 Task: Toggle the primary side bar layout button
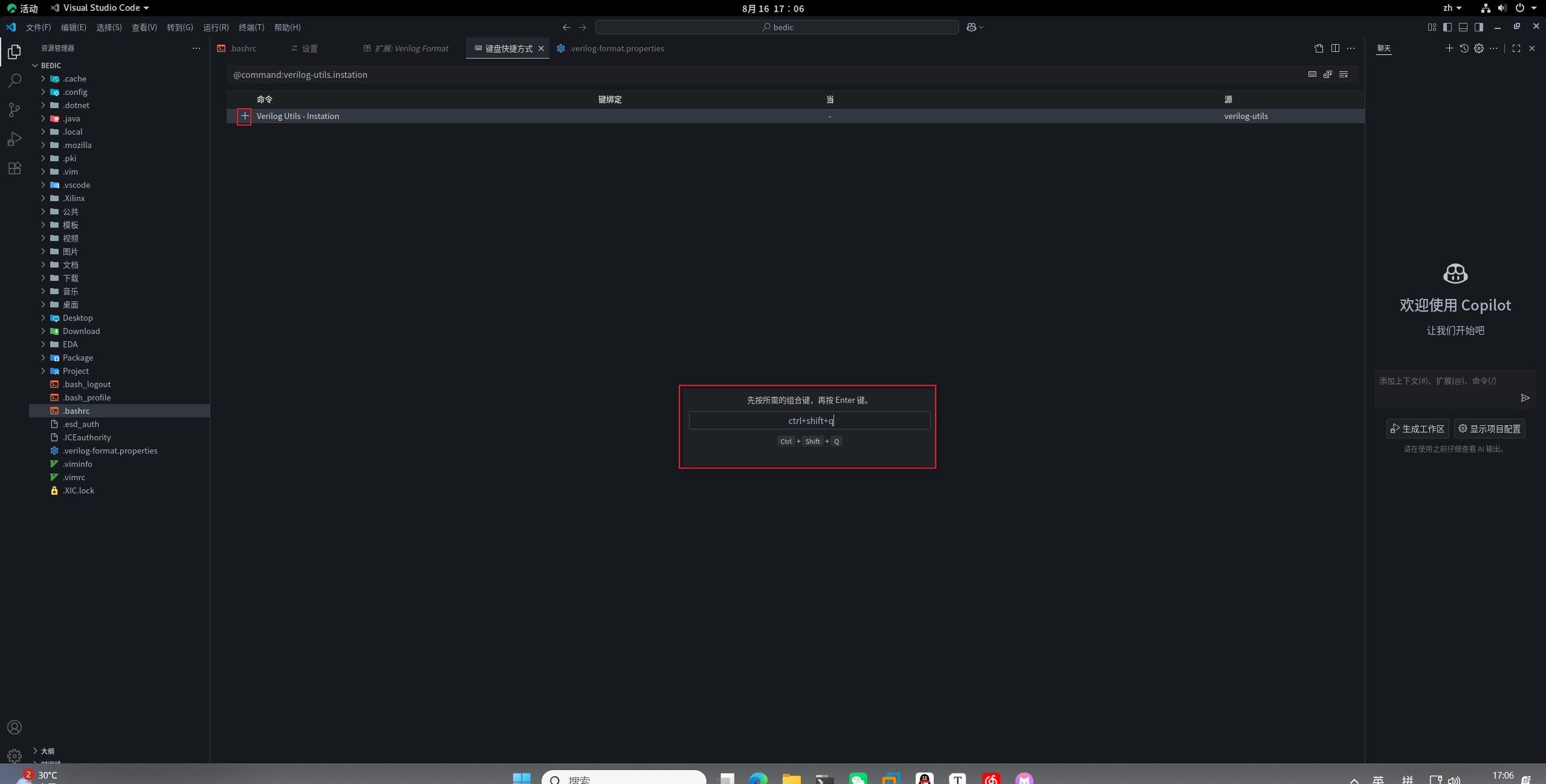[1447, 27]
